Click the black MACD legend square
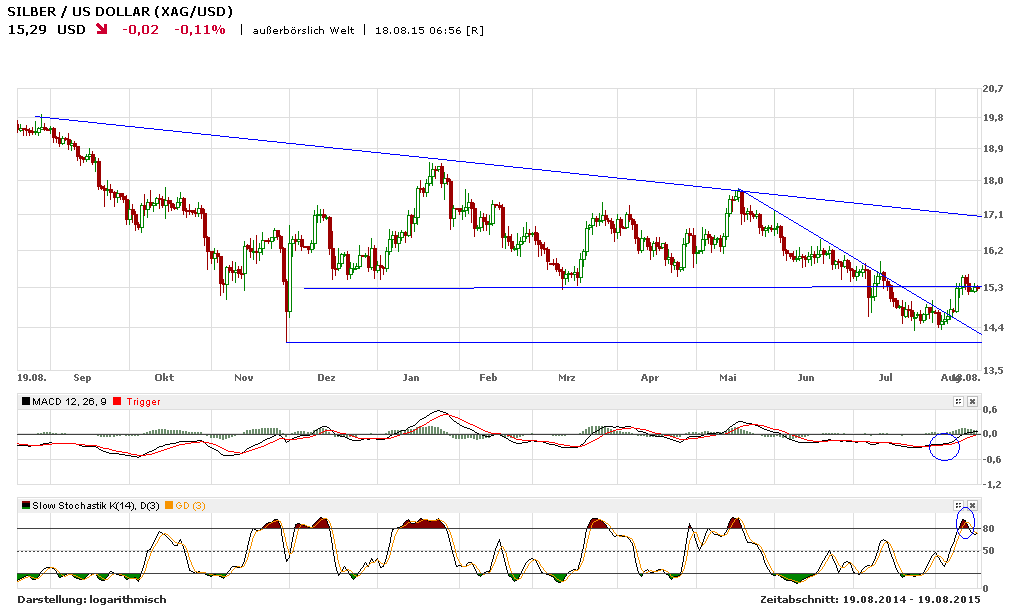The width and height of the screenshot is (1013, 605). [x=24, y=401]
